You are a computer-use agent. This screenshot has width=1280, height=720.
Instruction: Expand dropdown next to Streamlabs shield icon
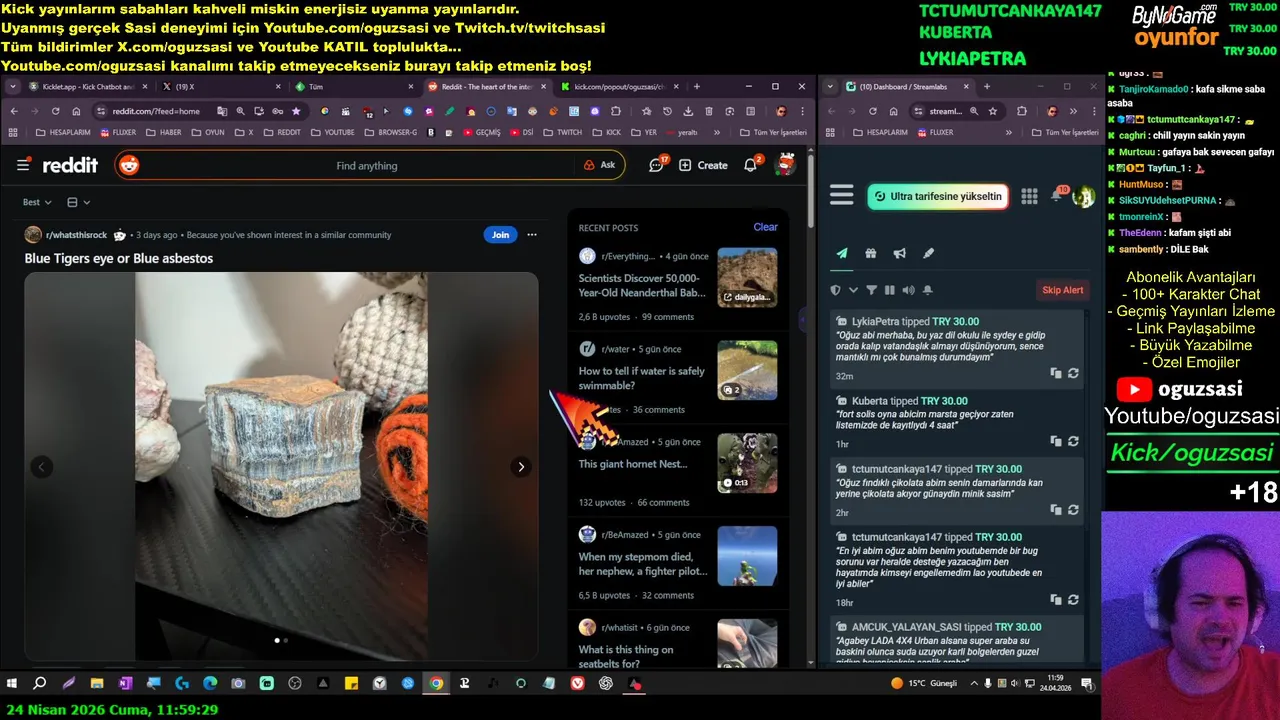[x=853, y=290]
